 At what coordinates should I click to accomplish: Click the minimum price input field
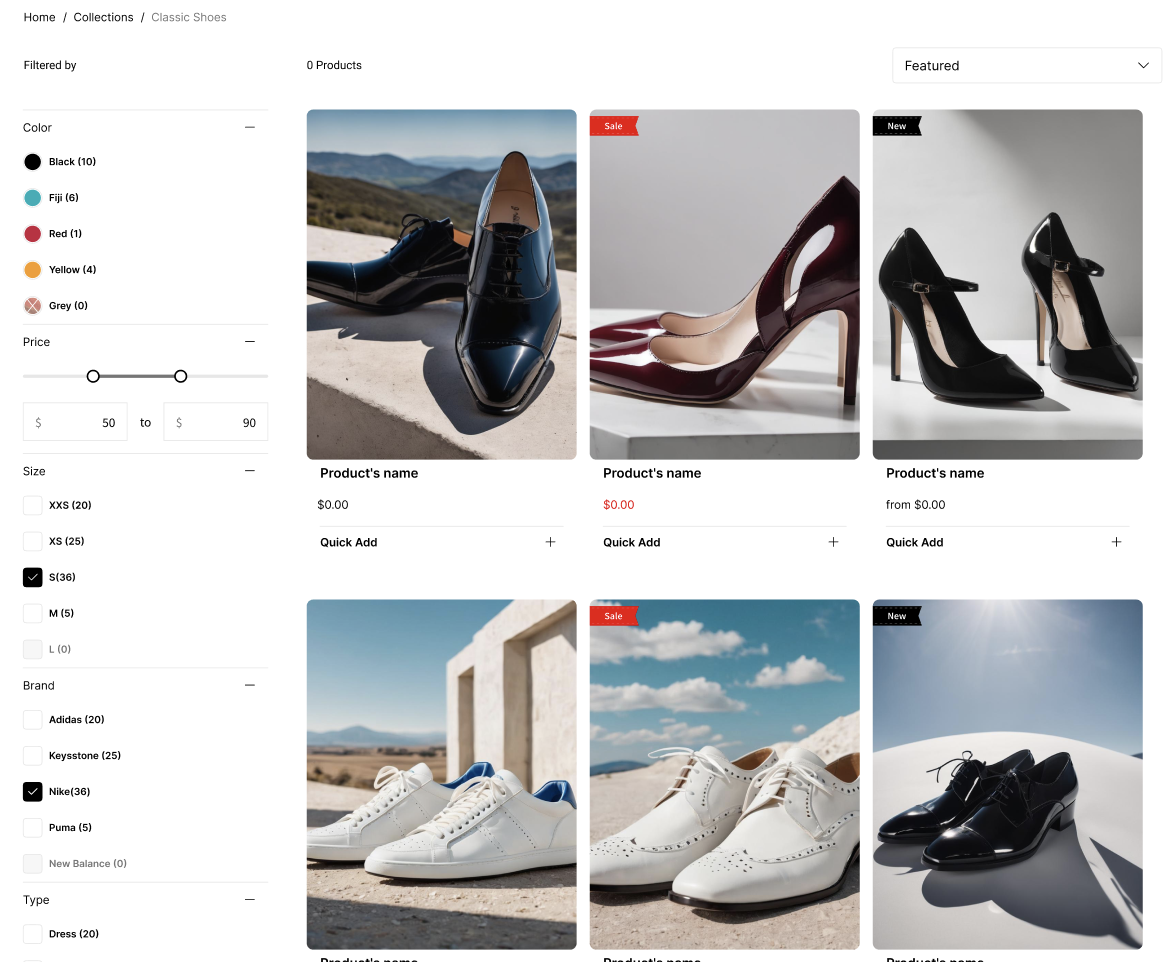75,422
